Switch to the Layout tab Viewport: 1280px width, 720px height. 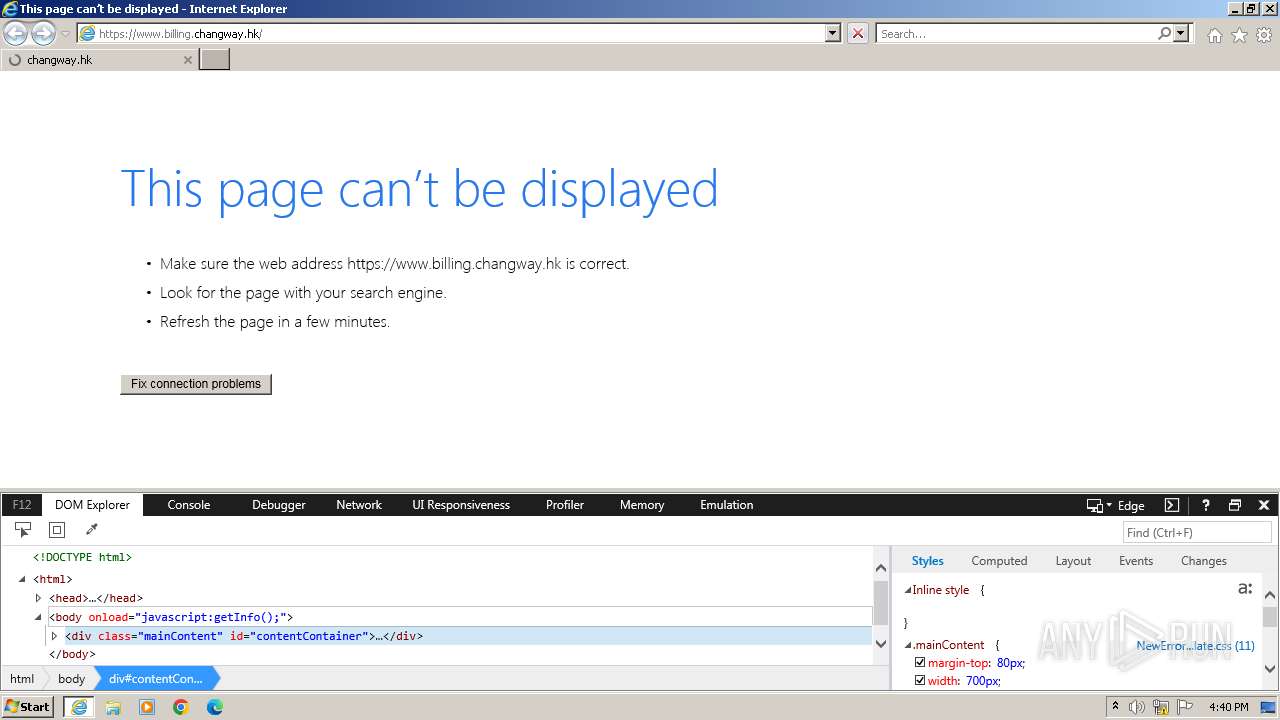1073,561
